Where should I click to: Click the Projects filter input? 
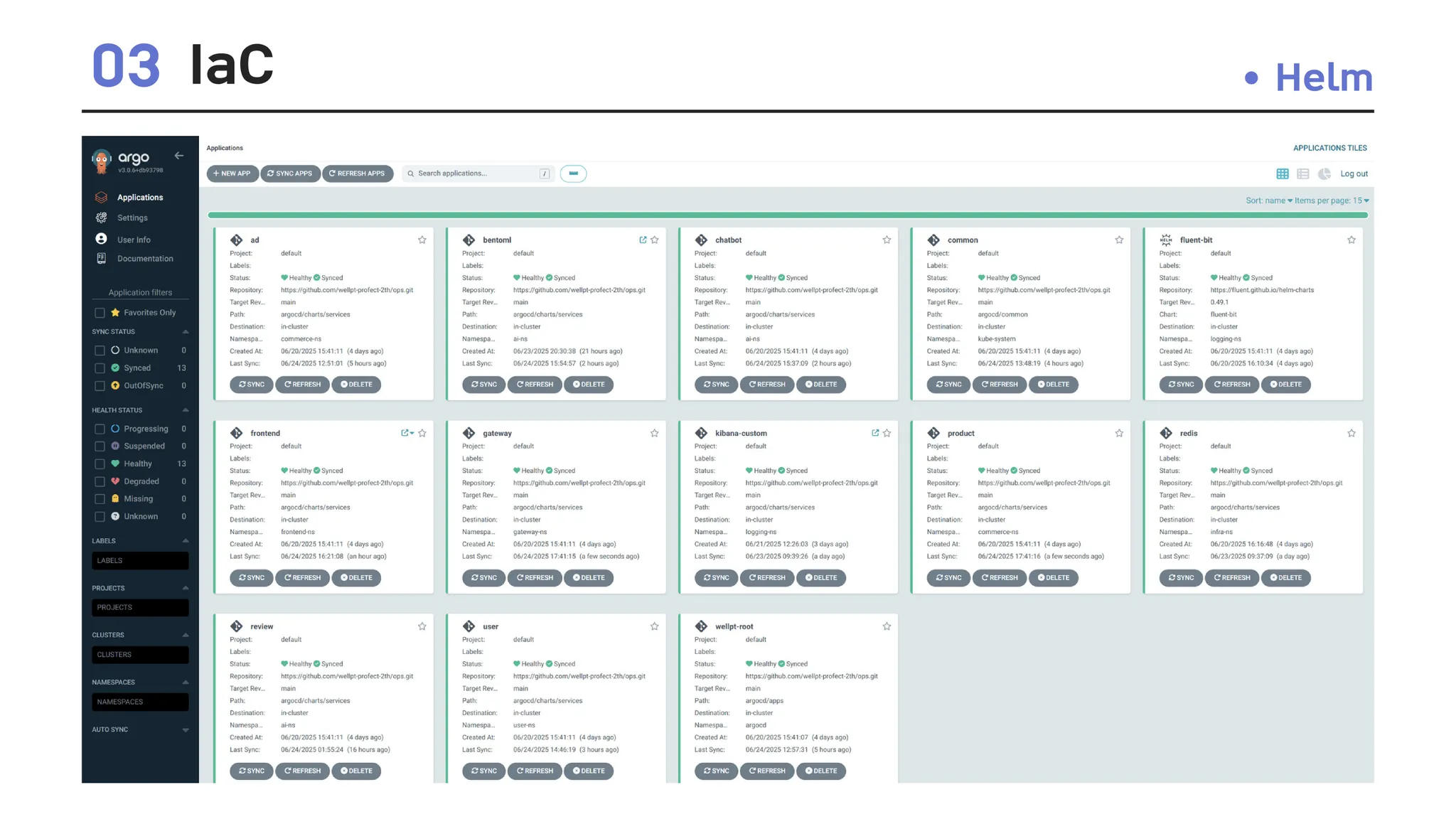[x=140, y=608]
